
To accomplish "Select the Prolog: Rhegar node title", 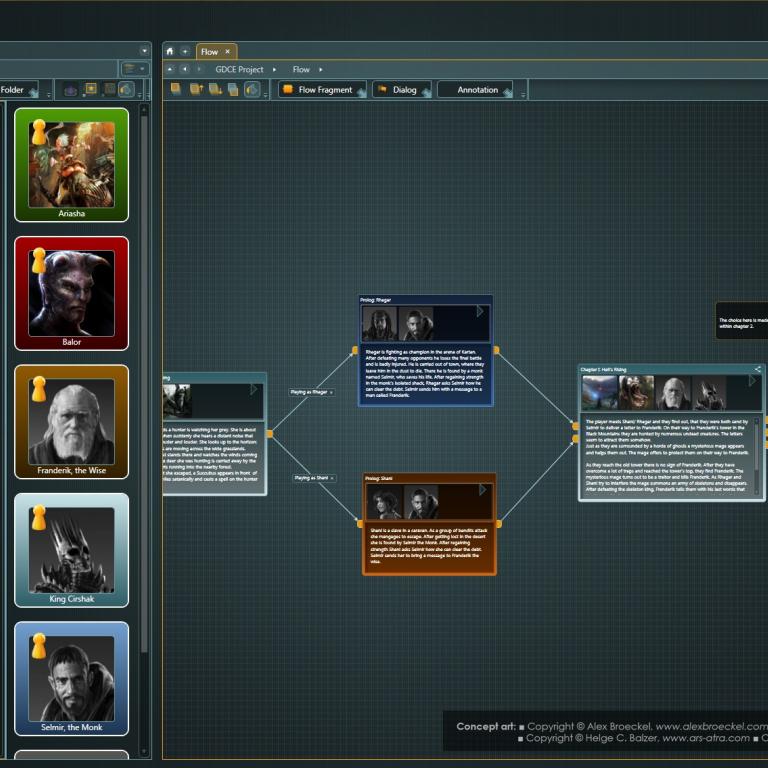I will [376, 300].
